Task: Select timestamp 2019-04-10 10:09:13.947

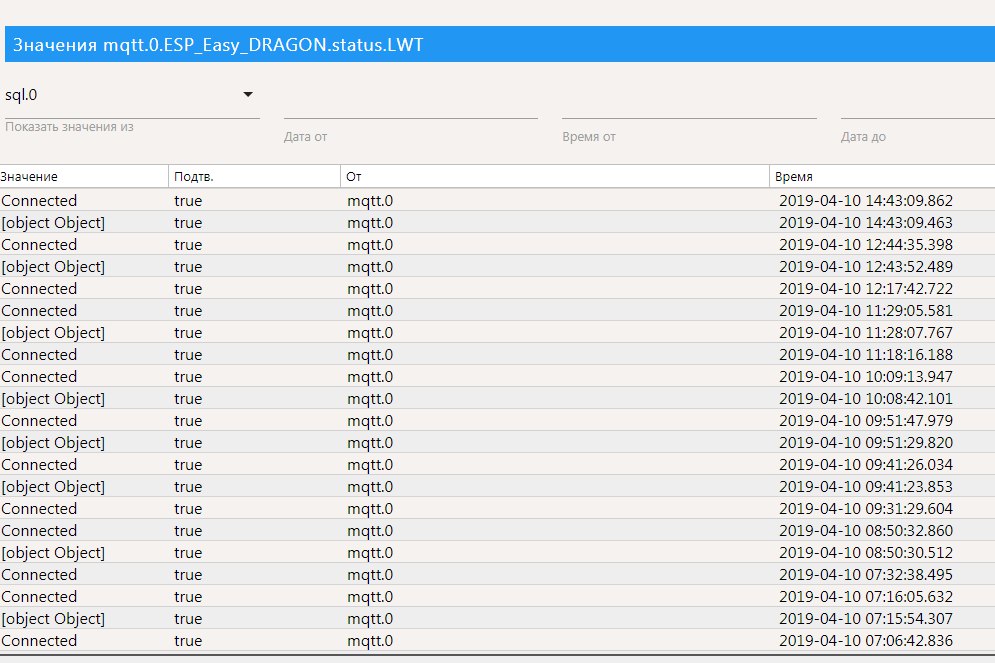Action: (x=866, y=376)
